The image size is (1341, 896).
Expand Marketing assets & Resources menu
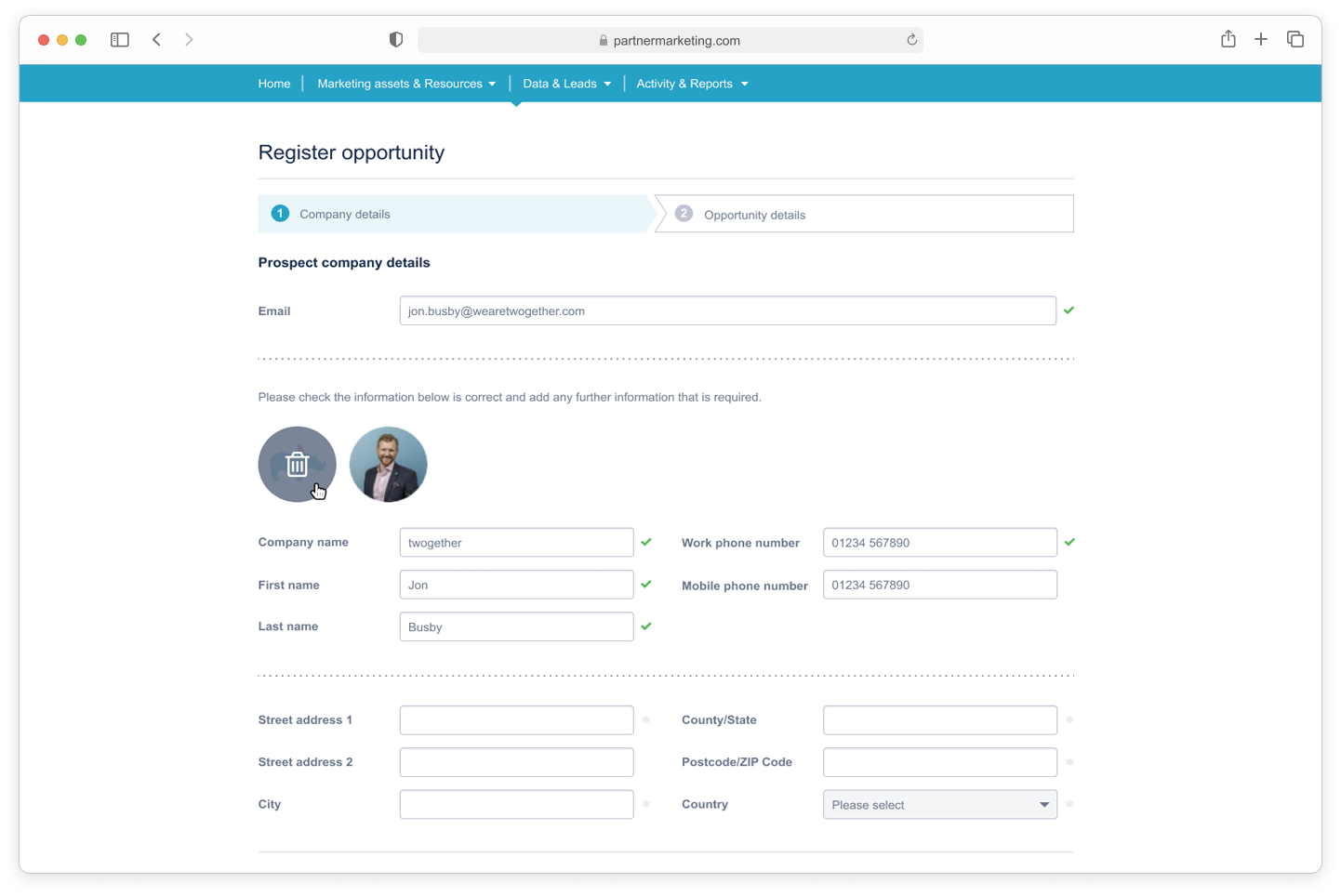[406, 84]
